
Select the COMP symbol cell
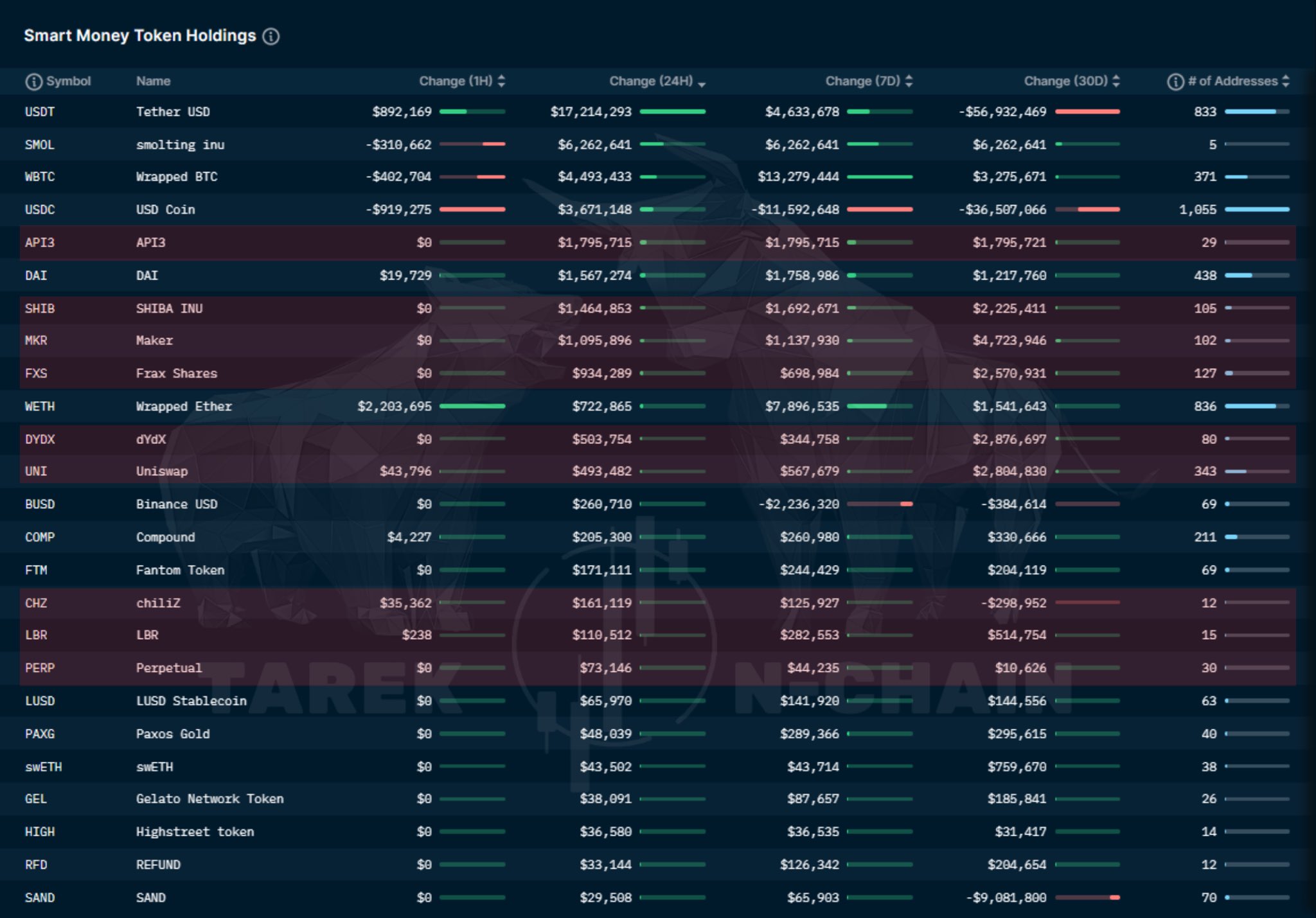40,537
